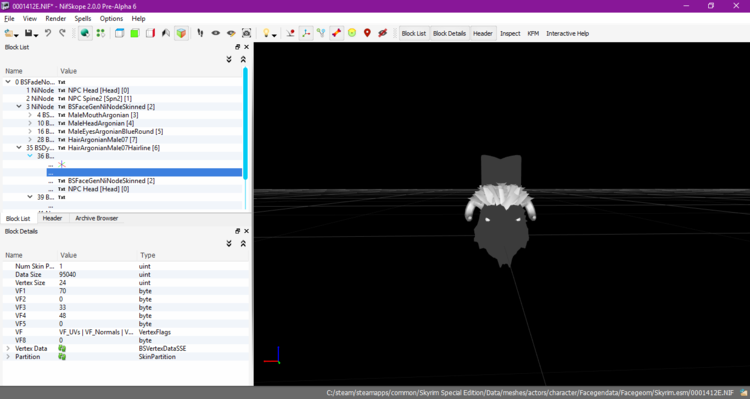Switch to the Archive Browser tab

click(97, 218)
